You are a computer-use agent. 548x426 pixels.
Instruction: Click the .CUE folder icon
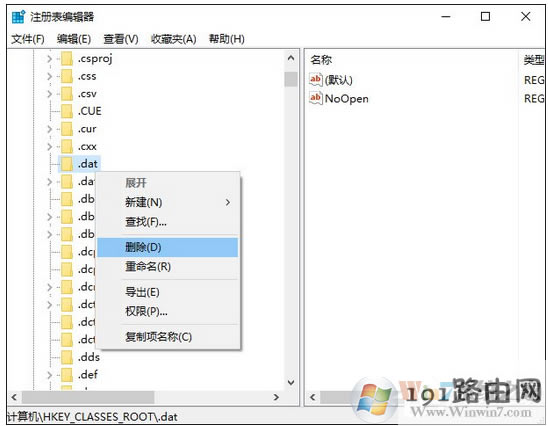[x=66, y=111]
